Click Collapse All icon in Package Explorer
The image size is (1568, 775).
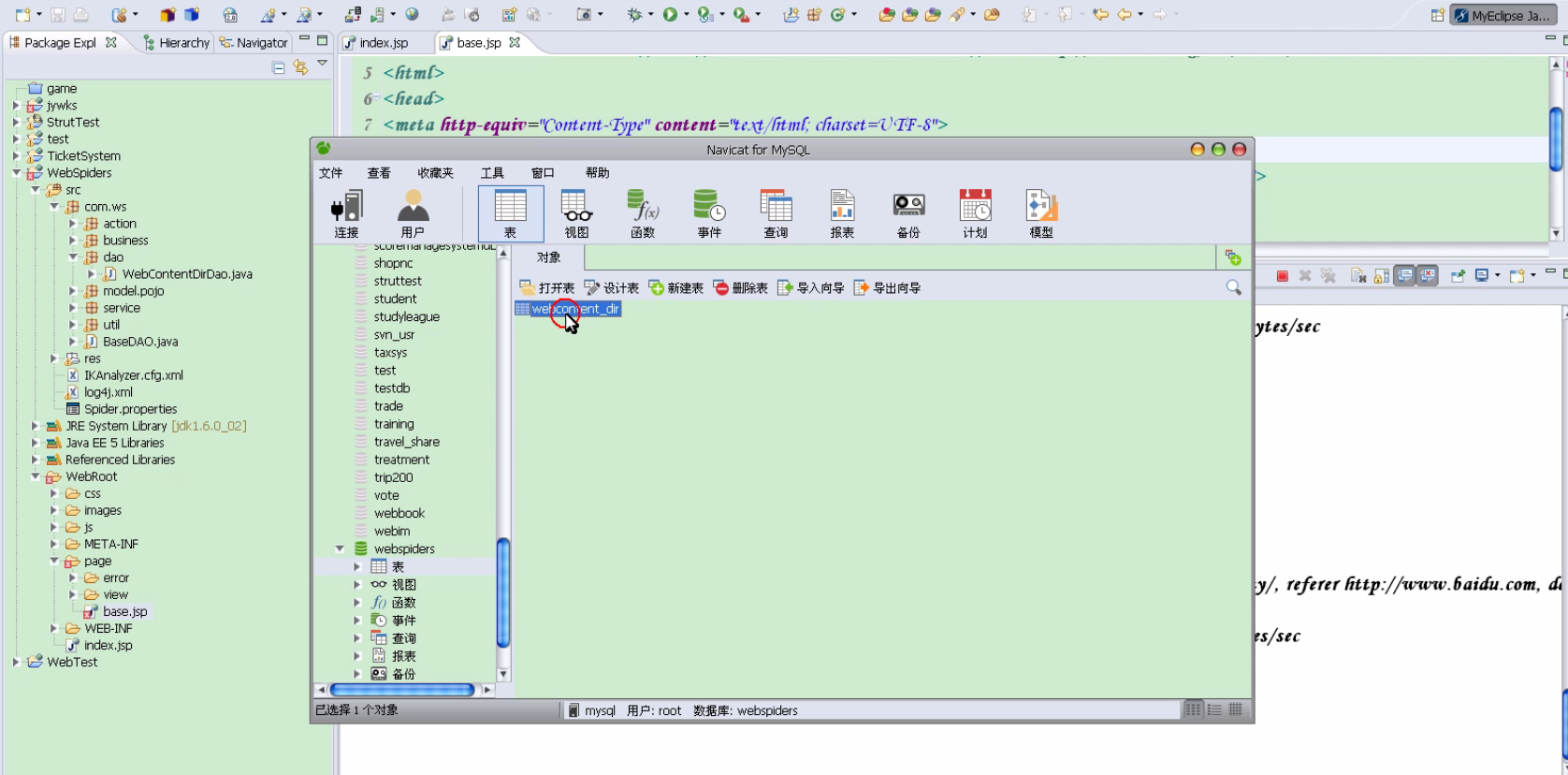278,67
